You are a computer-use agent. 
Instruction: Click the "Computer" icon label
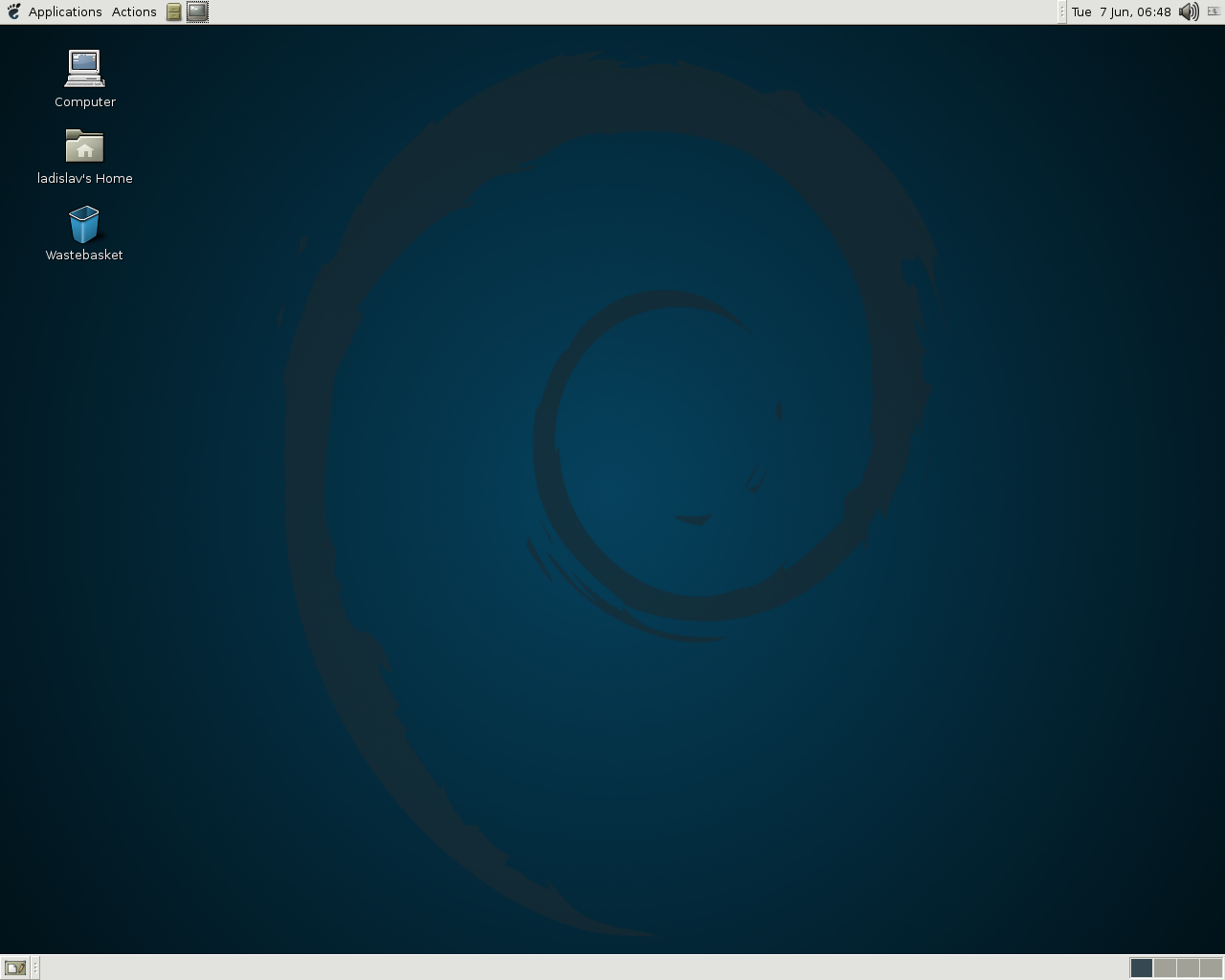[x=85, y=101]
